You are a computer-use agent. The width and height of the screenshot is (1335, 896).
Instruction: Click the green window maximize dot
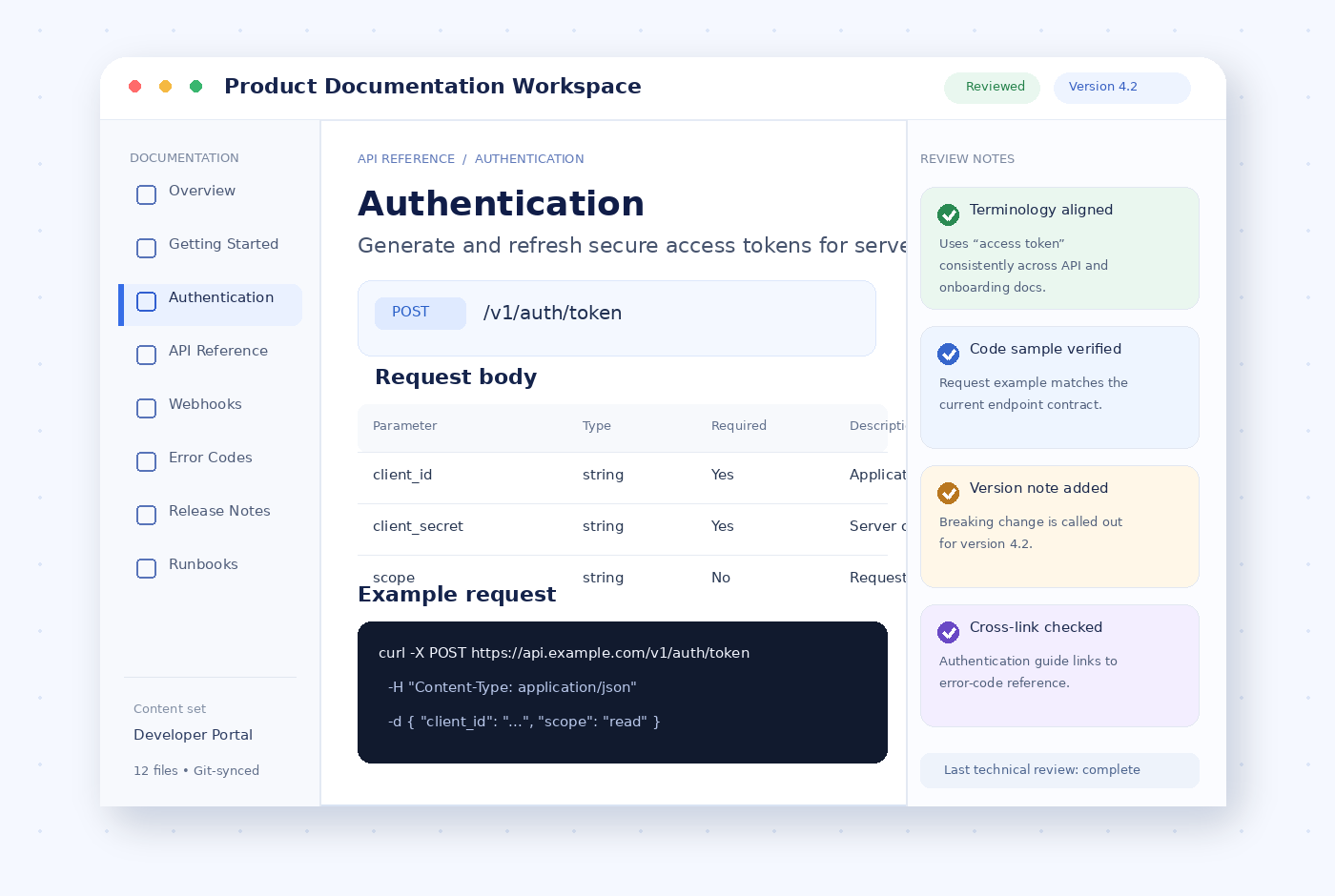coord(196,87)
